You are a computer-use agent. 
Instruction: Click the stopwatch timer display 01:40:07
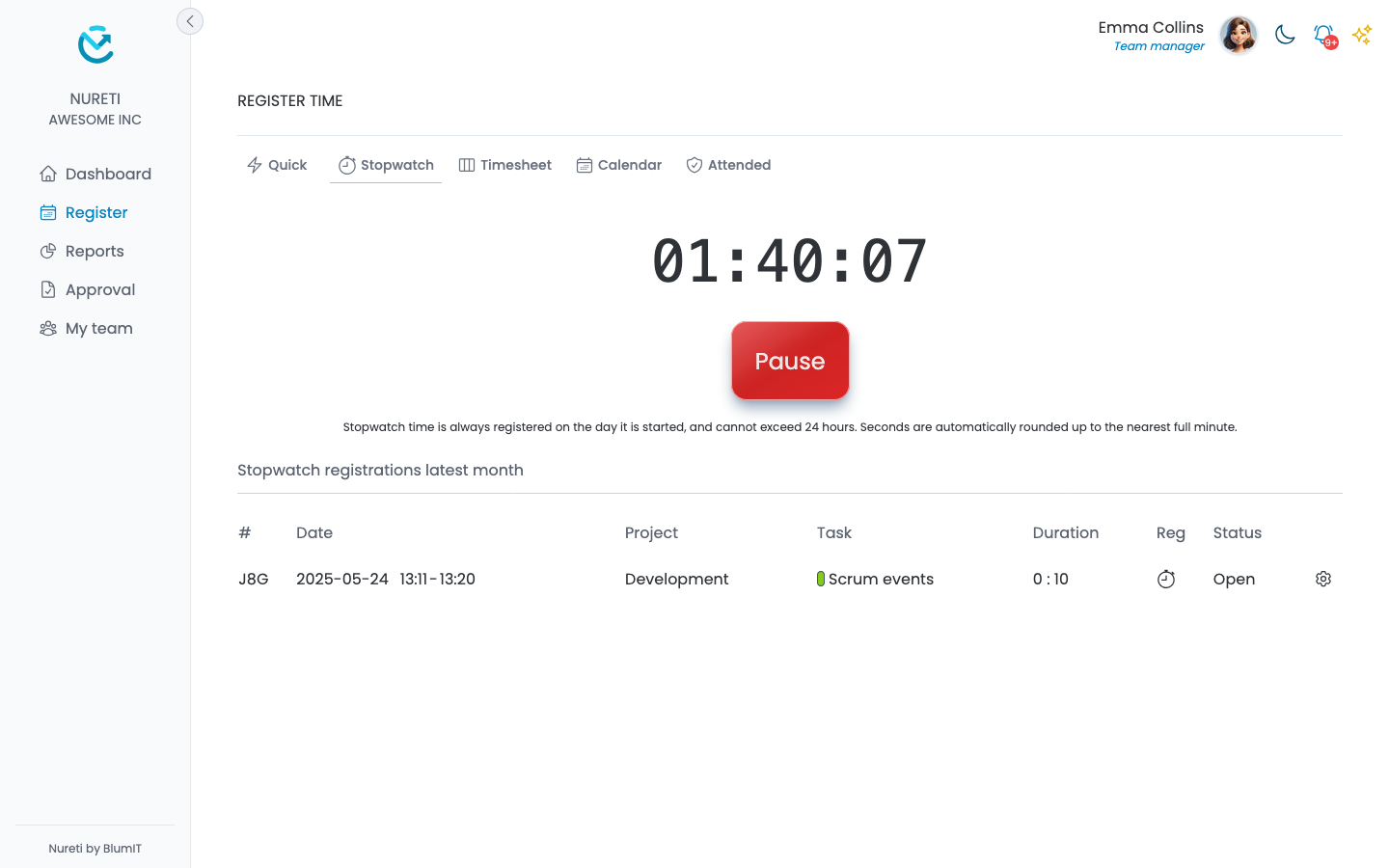(790, 260)
